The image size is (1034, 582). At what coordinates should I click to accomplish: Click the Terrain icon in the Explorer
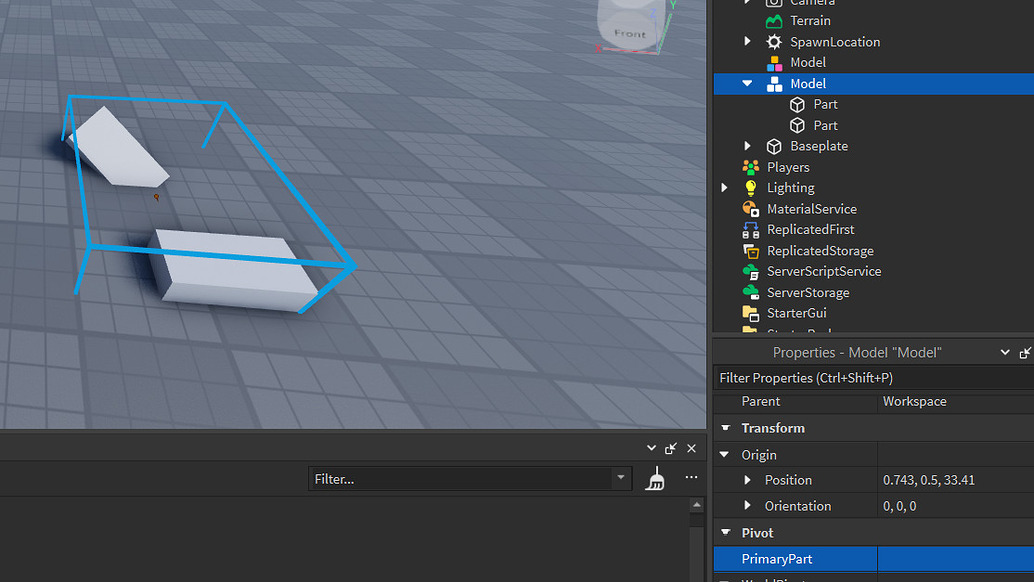773,20
